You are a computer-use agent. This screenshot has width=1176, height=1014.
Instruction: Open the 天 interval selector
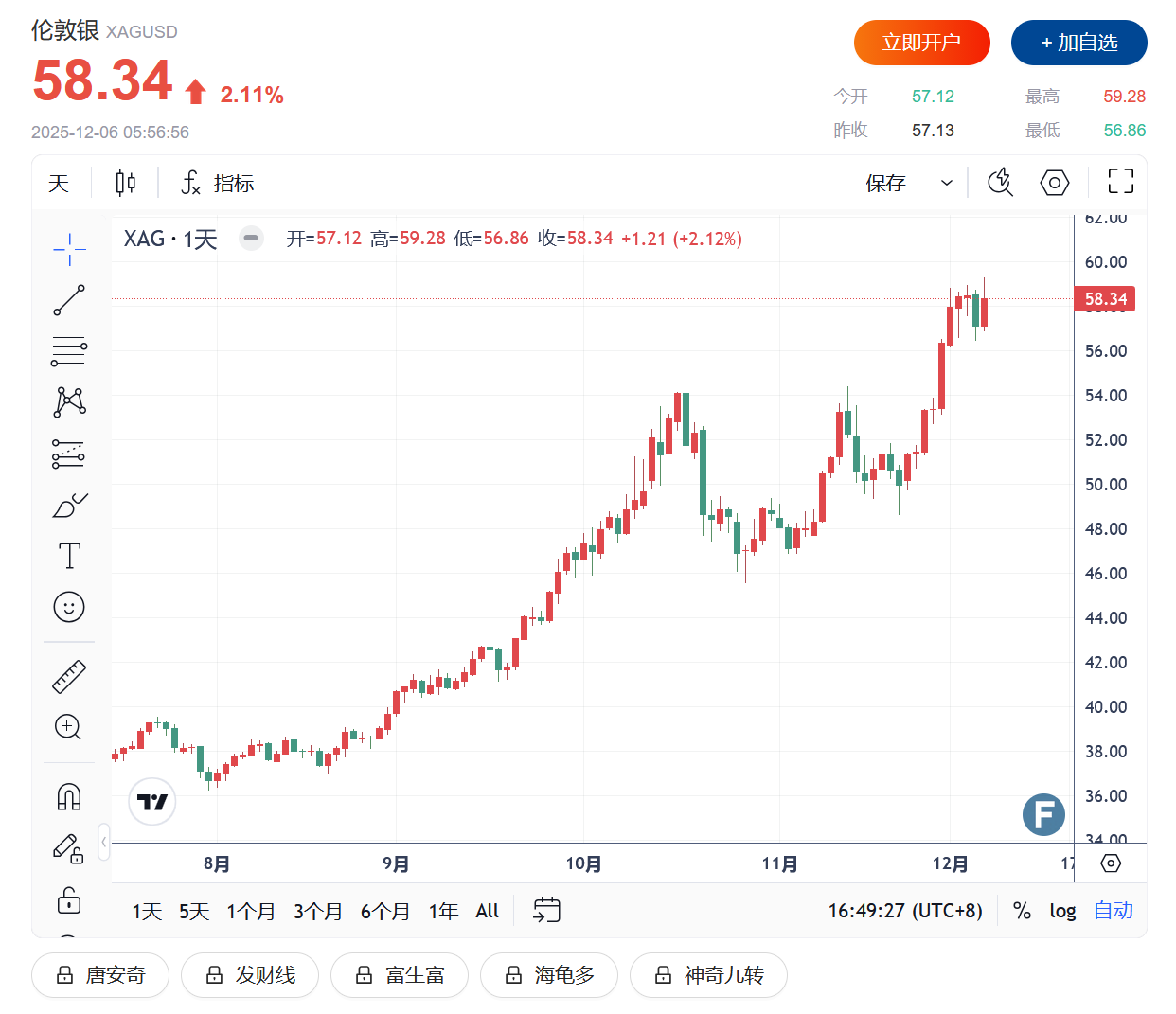coord(59,183)
